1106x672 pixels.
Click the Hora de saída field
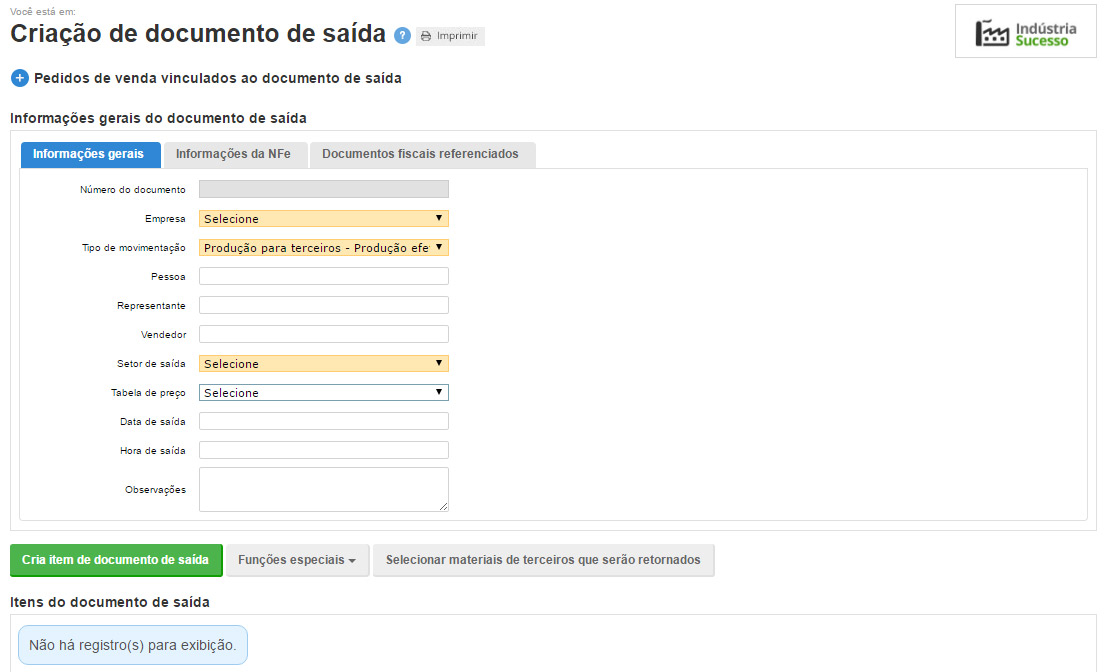[323, 450]
